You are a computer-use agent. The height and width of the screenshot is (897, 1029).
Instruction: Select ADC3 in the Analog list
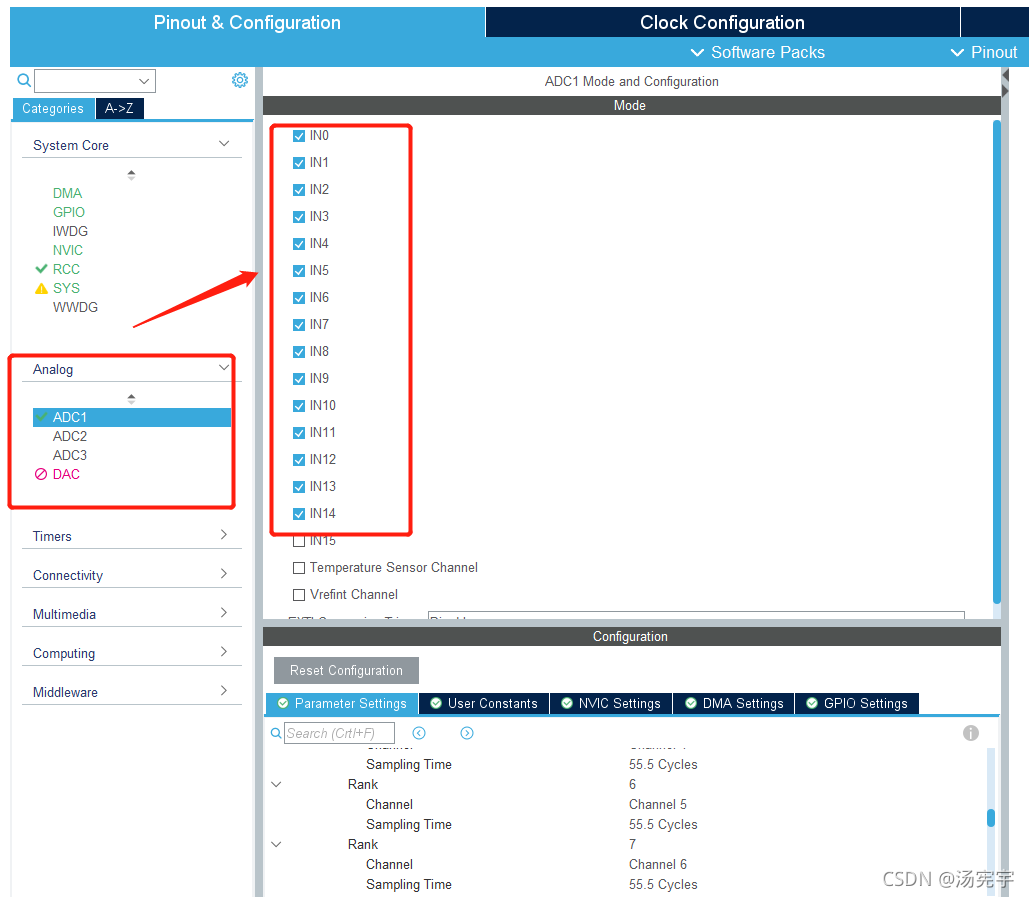(70, 455)
